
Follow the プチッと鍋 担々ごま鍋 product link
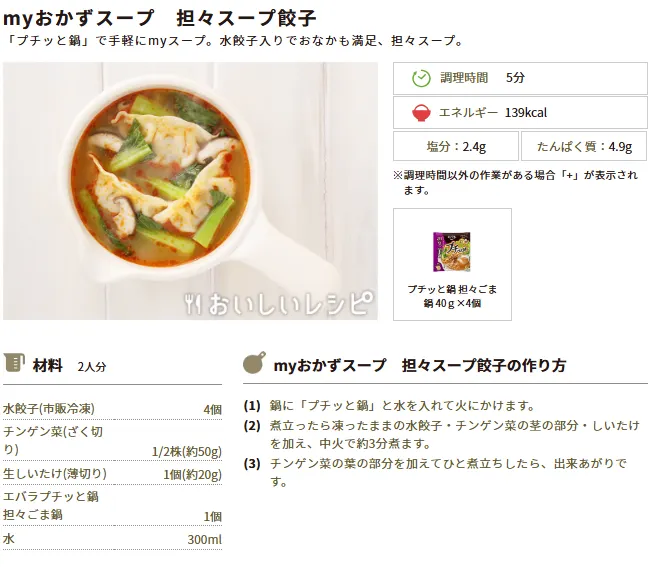click(x=452, y=296)
